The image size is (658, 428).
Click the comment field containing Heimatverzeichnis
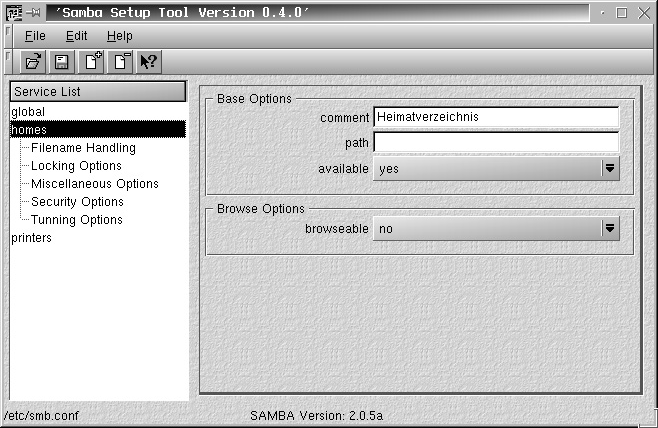(x=496, y=117)
